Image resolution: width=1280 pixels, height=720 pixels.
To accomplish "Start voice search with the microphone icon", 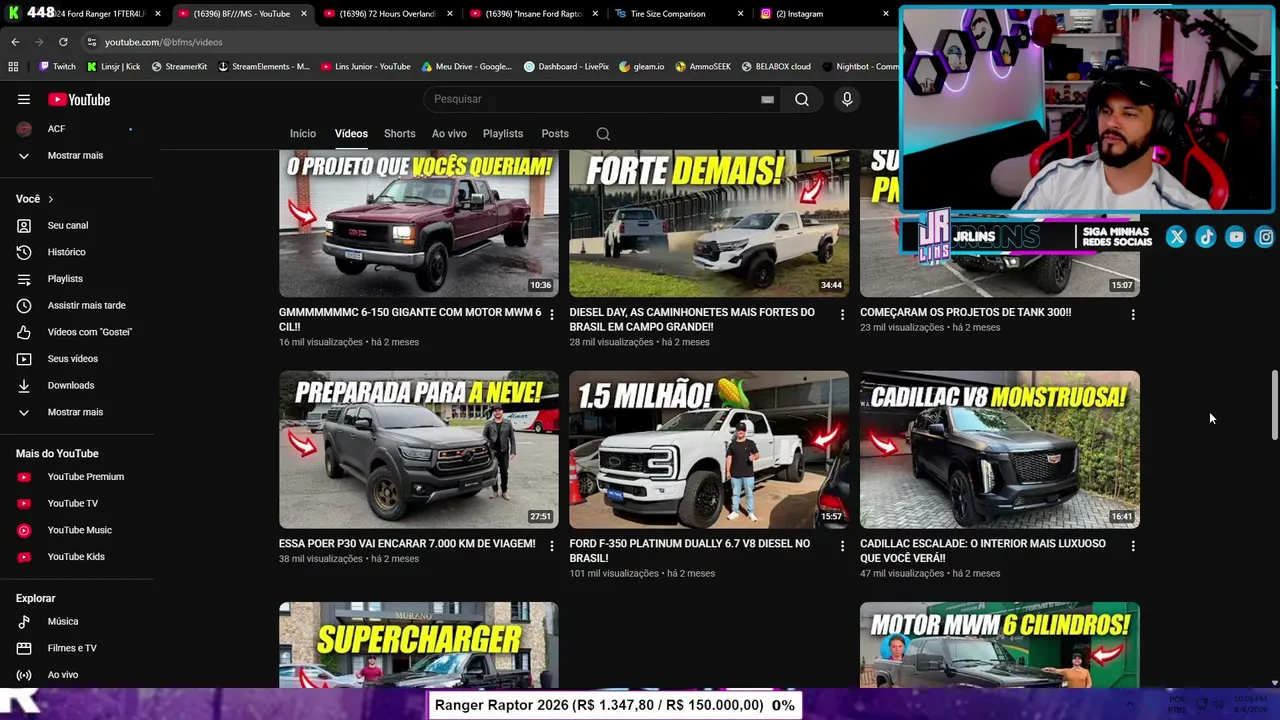I will [847, 99].
